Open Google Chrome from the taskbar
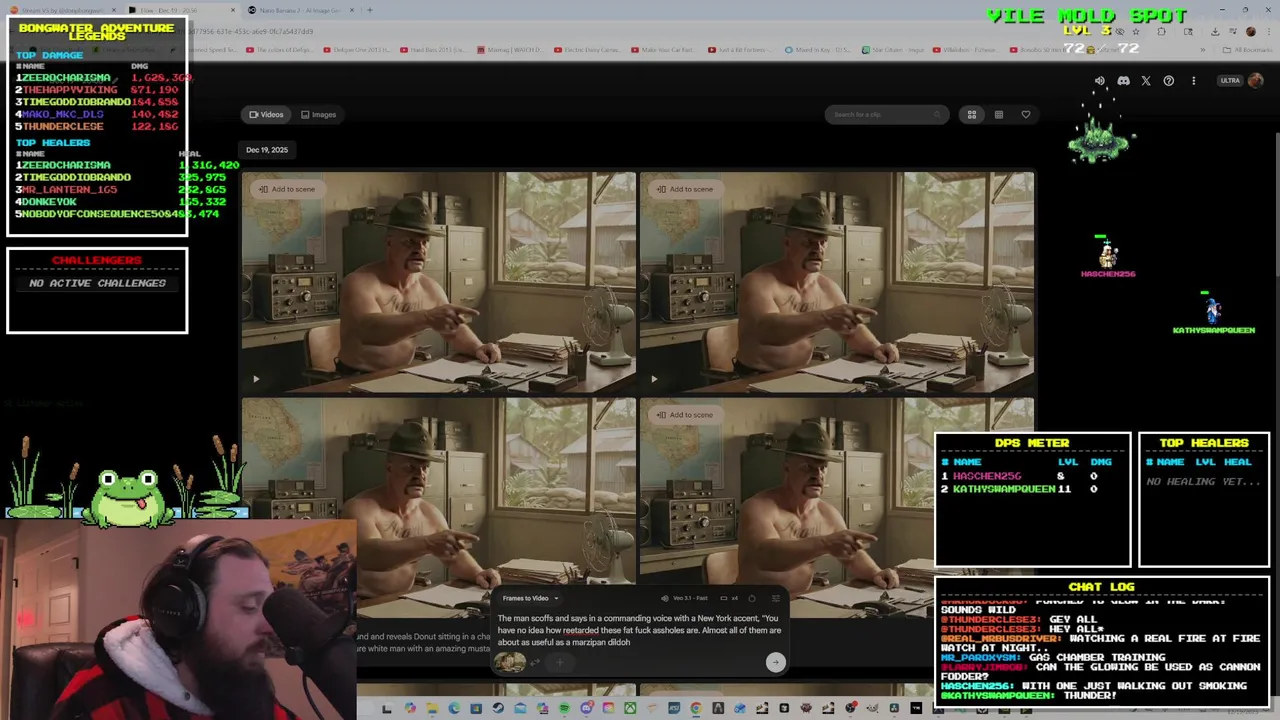 696,709
